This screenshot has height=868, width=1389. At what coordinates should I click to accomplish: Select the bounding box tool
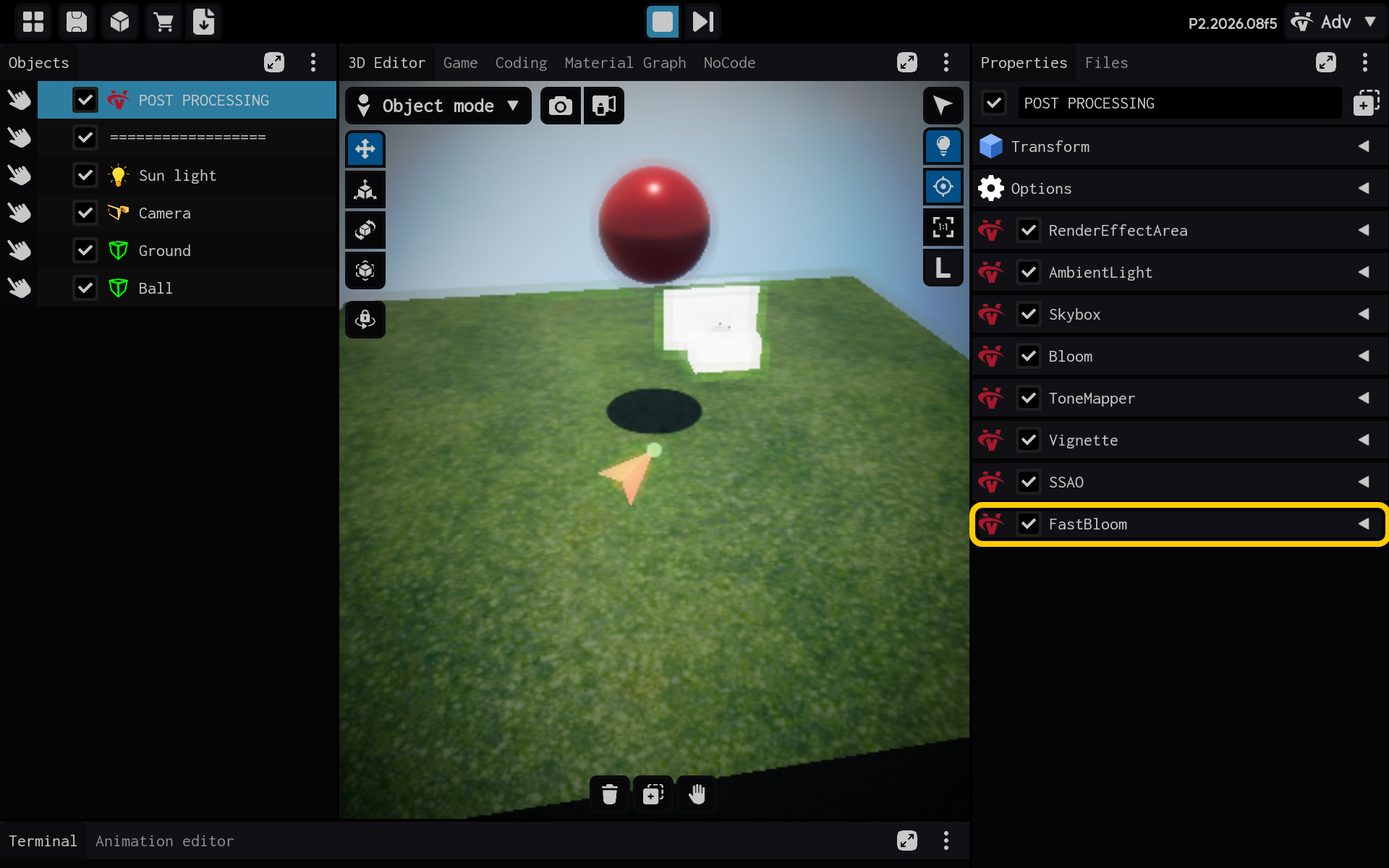coord(365,271)
